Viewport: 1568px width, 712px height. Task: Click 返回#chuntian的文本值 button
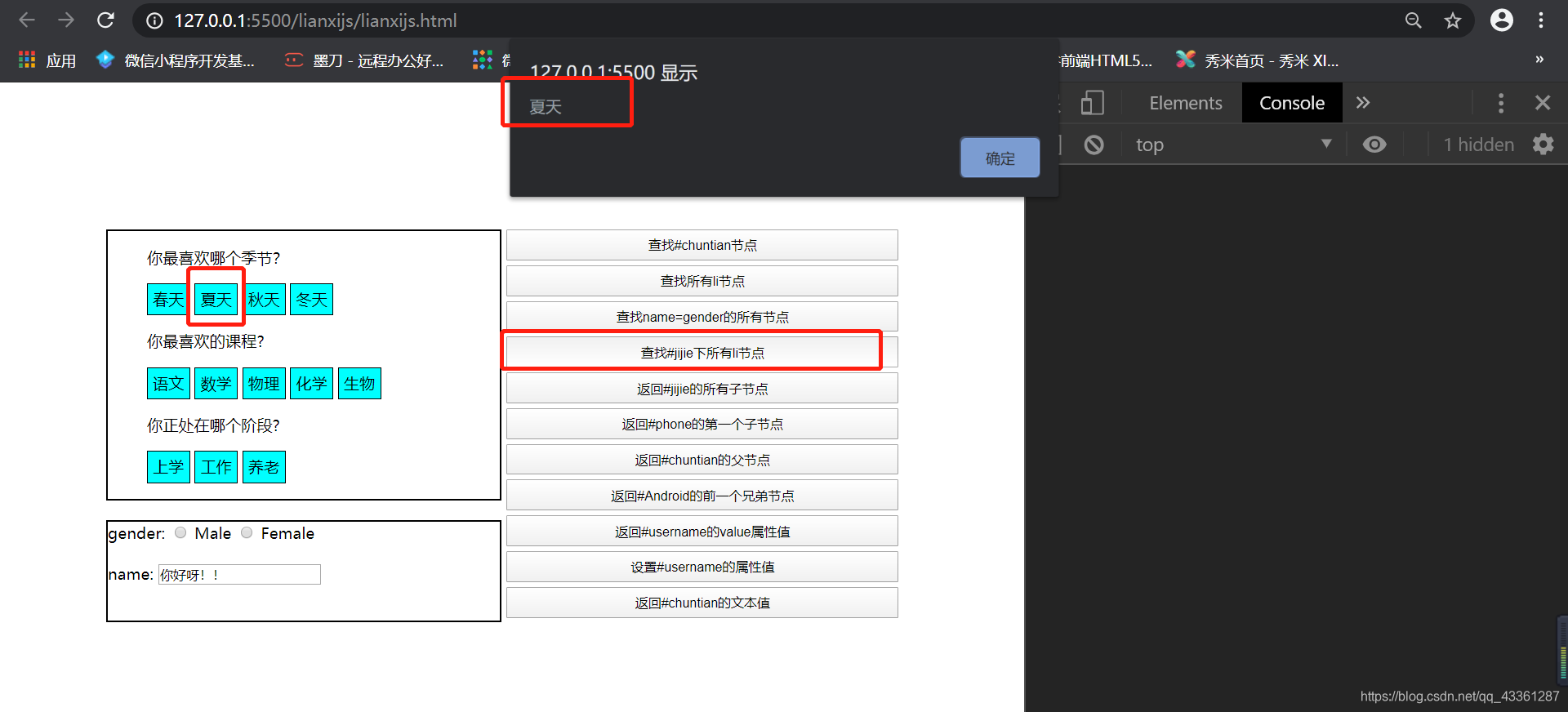702,603
